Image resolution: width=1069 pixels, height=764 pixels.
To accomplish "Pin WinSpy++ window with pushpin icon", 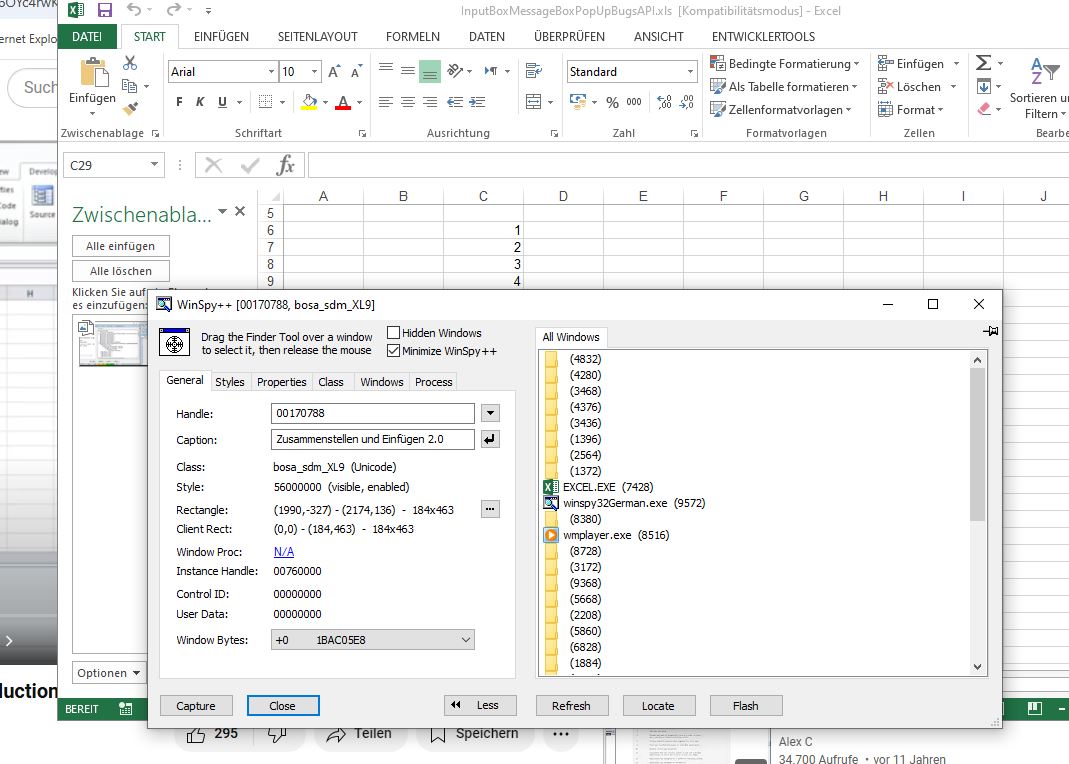I will click(x=991, y=331).
